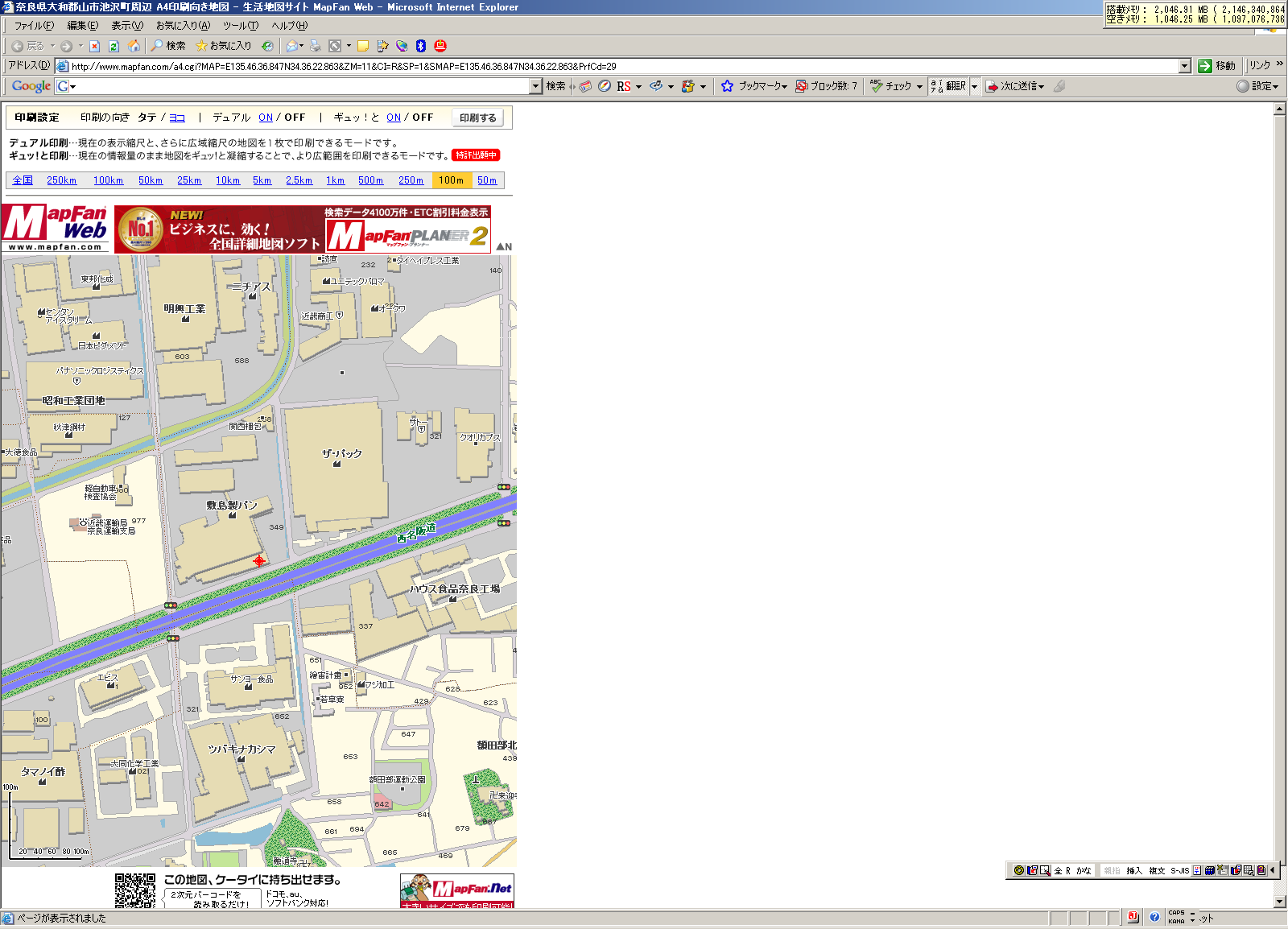The image size is (1288, 929).
Task: Open Forward button history dropdown arrow
Action: point(80,46)
